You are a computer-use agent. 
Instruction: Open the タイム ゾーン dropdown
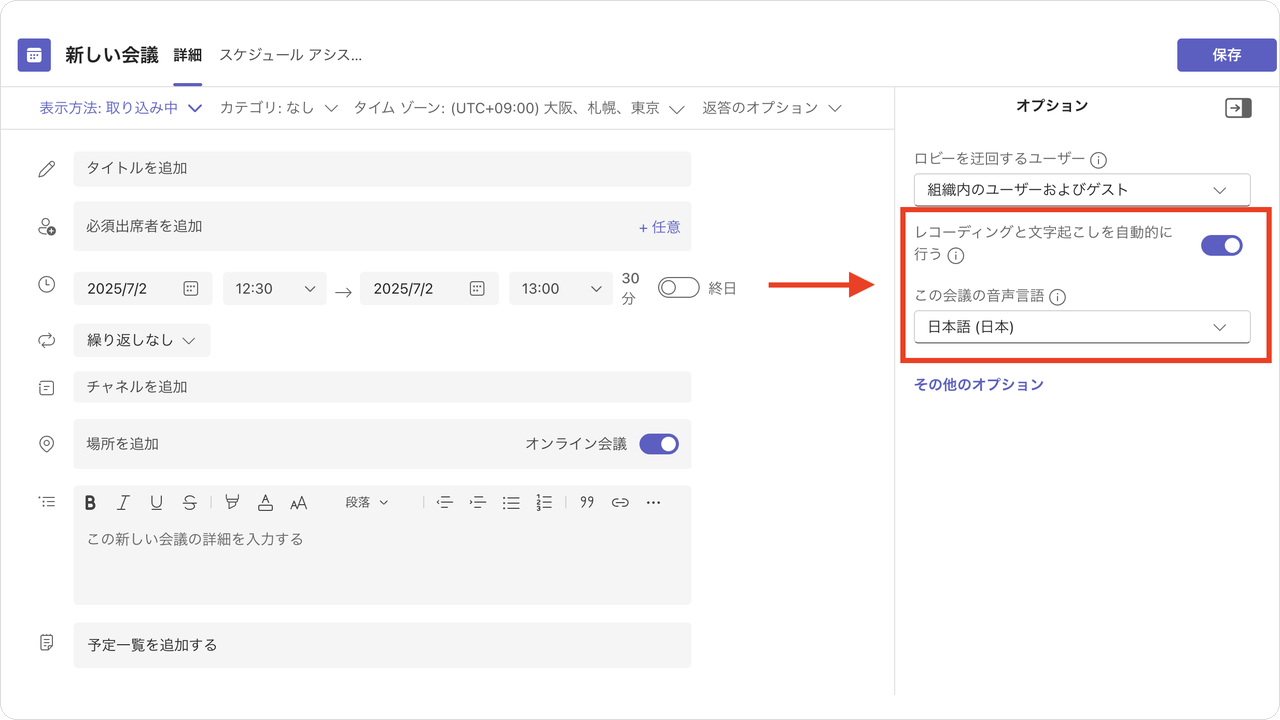[x=519, y=108]
